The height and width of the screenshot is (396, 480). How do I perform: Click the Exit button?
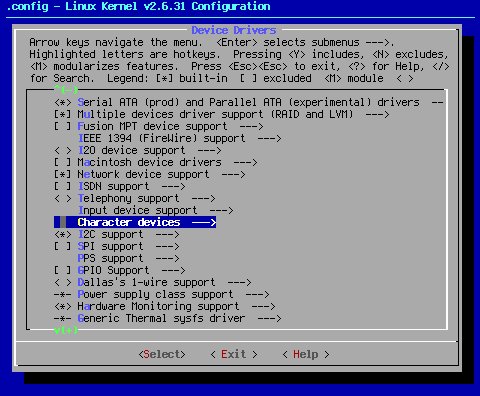click(234, 354)
